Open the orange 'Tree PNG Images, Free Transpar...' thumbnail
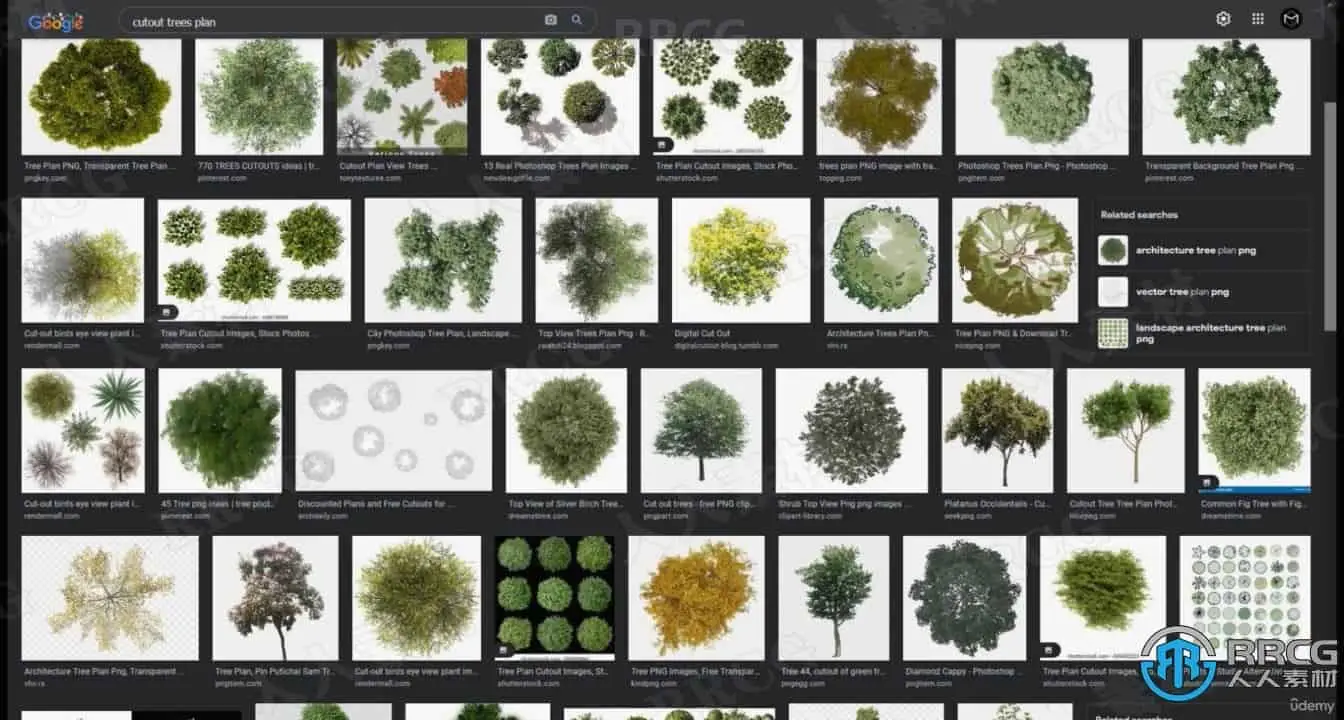1344x720 pixels. (696, 598)
